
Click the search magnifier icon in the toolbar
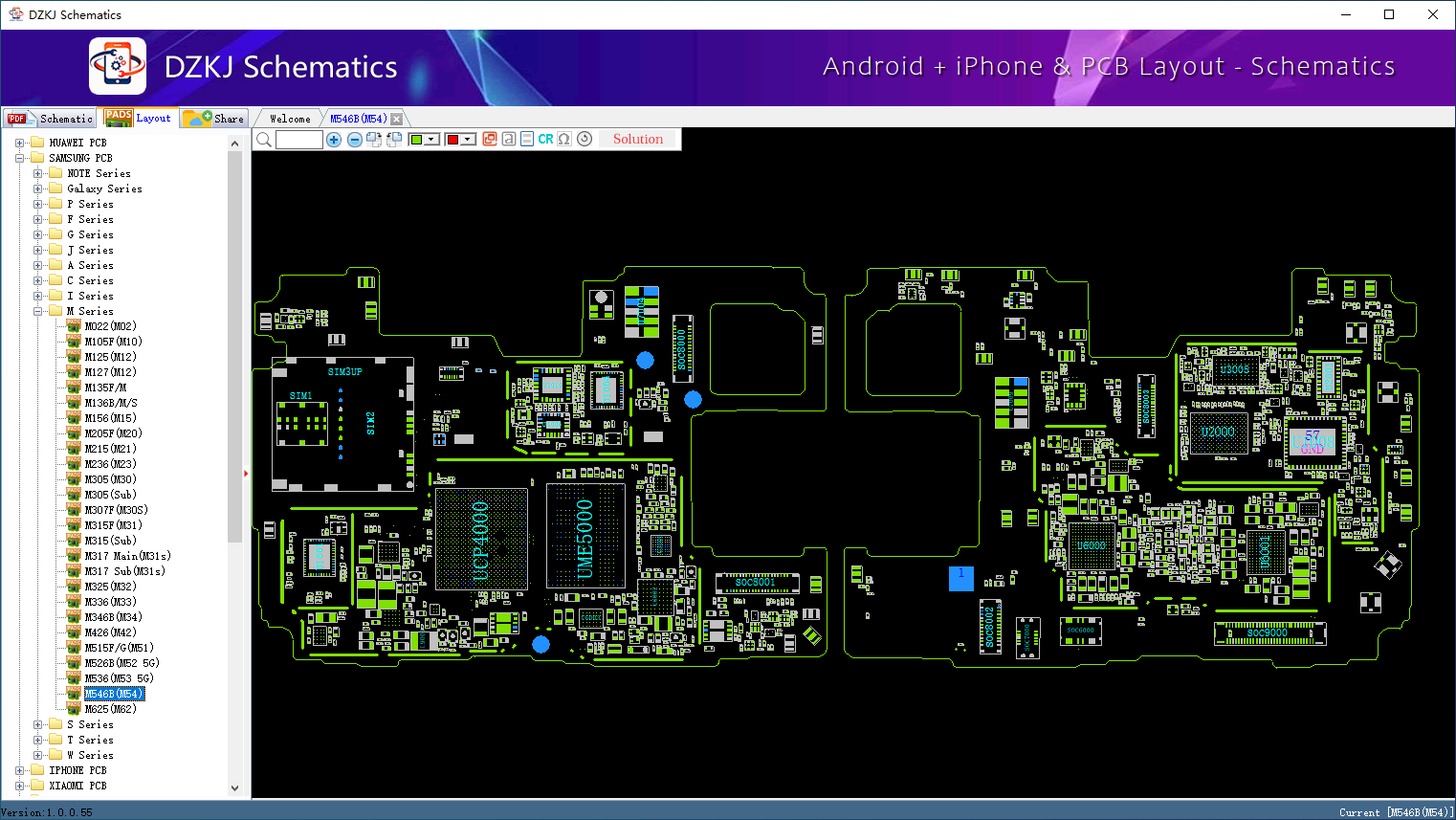[264, 140]
